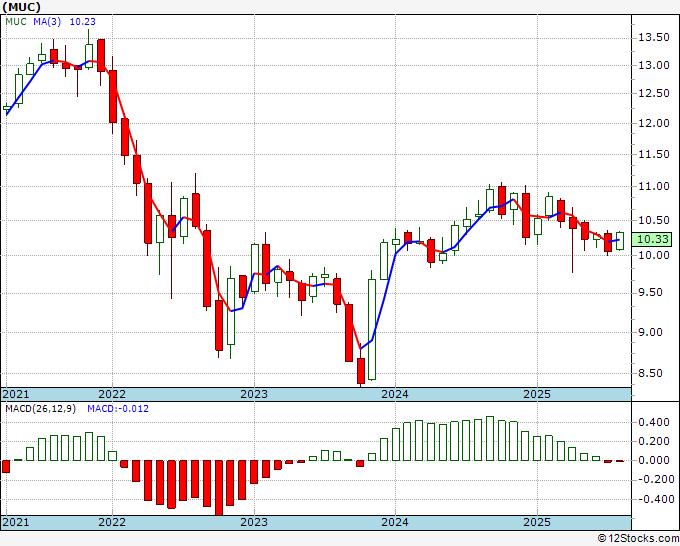Click 2023 on price chart timeline
The width and height of the screenshot is (680, 546).
254,394
